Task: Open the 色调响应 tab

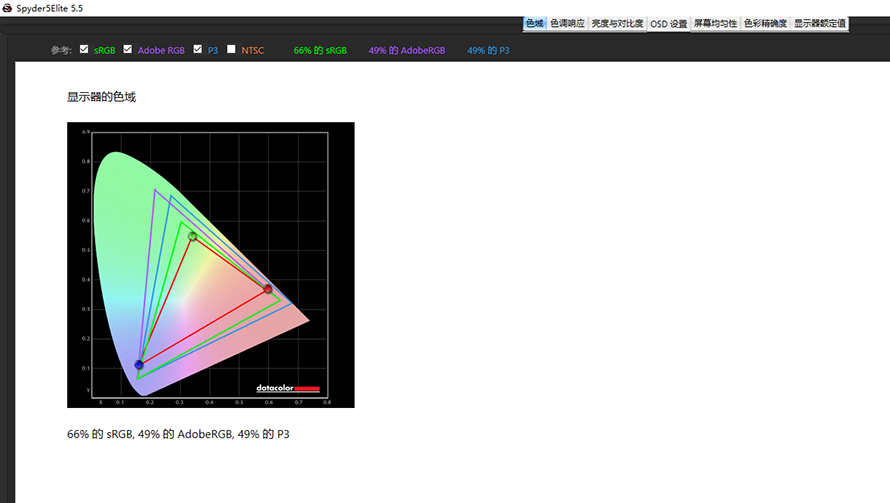Action: click(x=567, y=23)
